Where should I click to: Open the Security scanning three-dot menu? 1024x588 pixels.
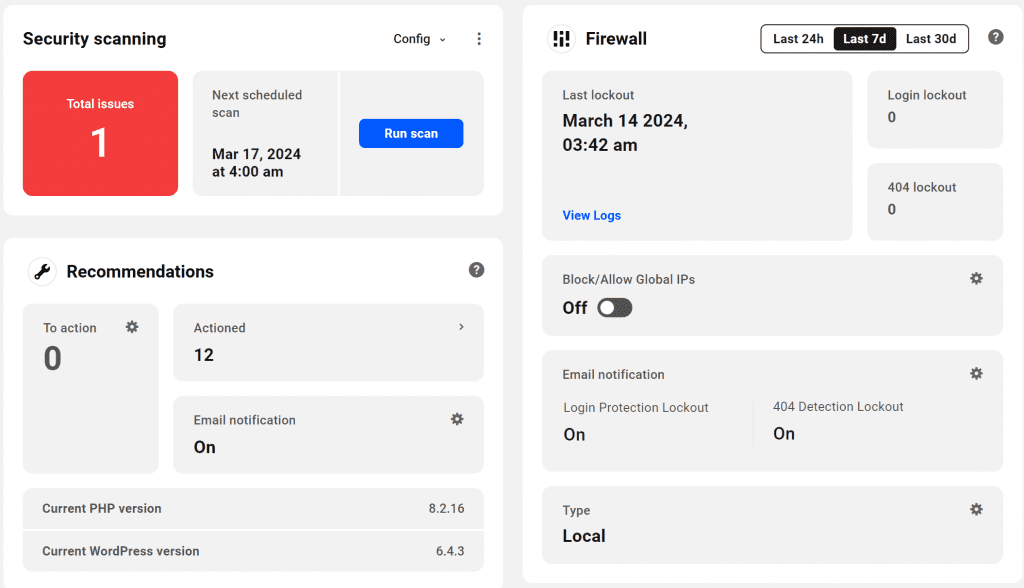479,39
